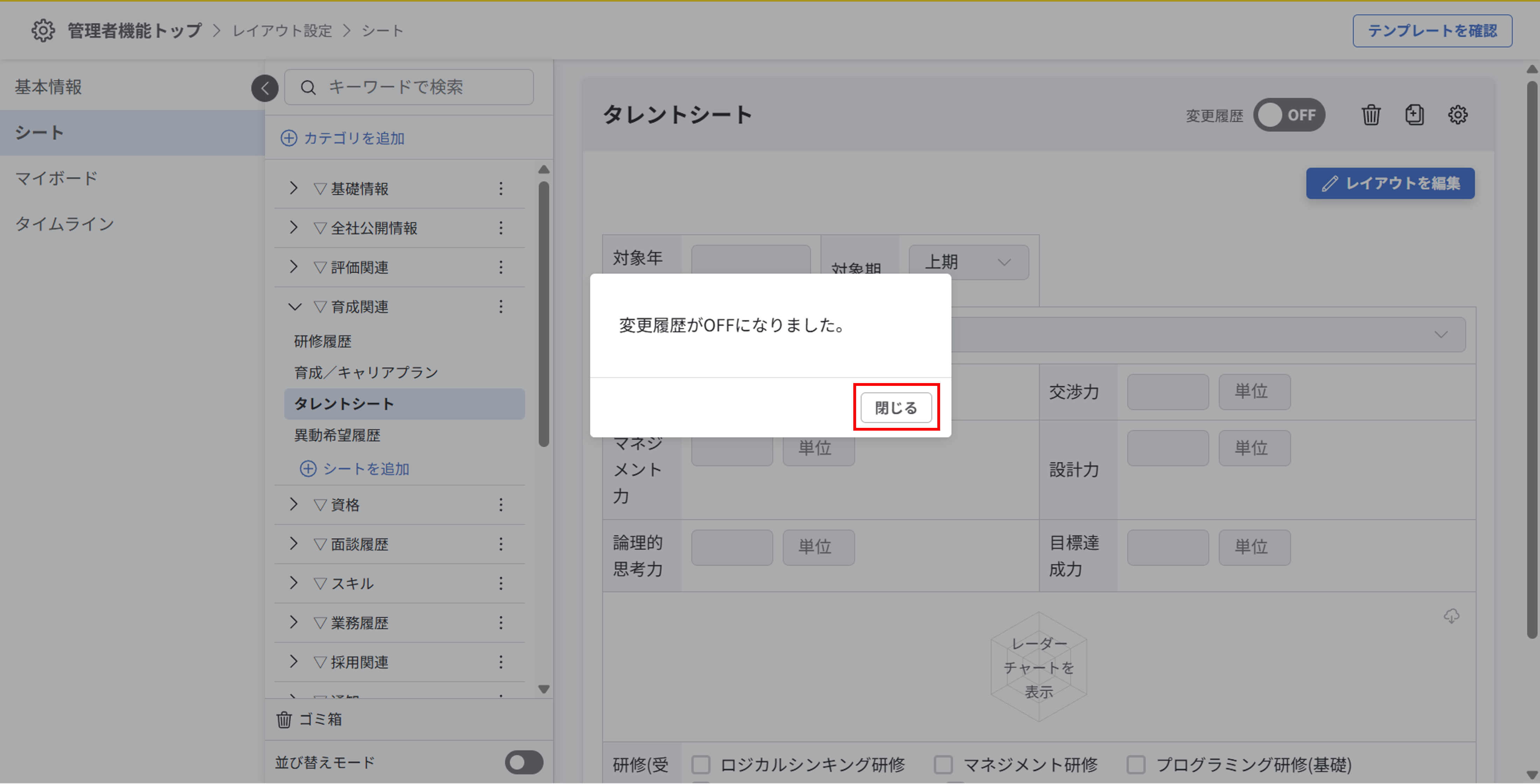Click the 論理的思考力 value input field
The width and height of the screenshot is (1540, 784).
[732, 548]
